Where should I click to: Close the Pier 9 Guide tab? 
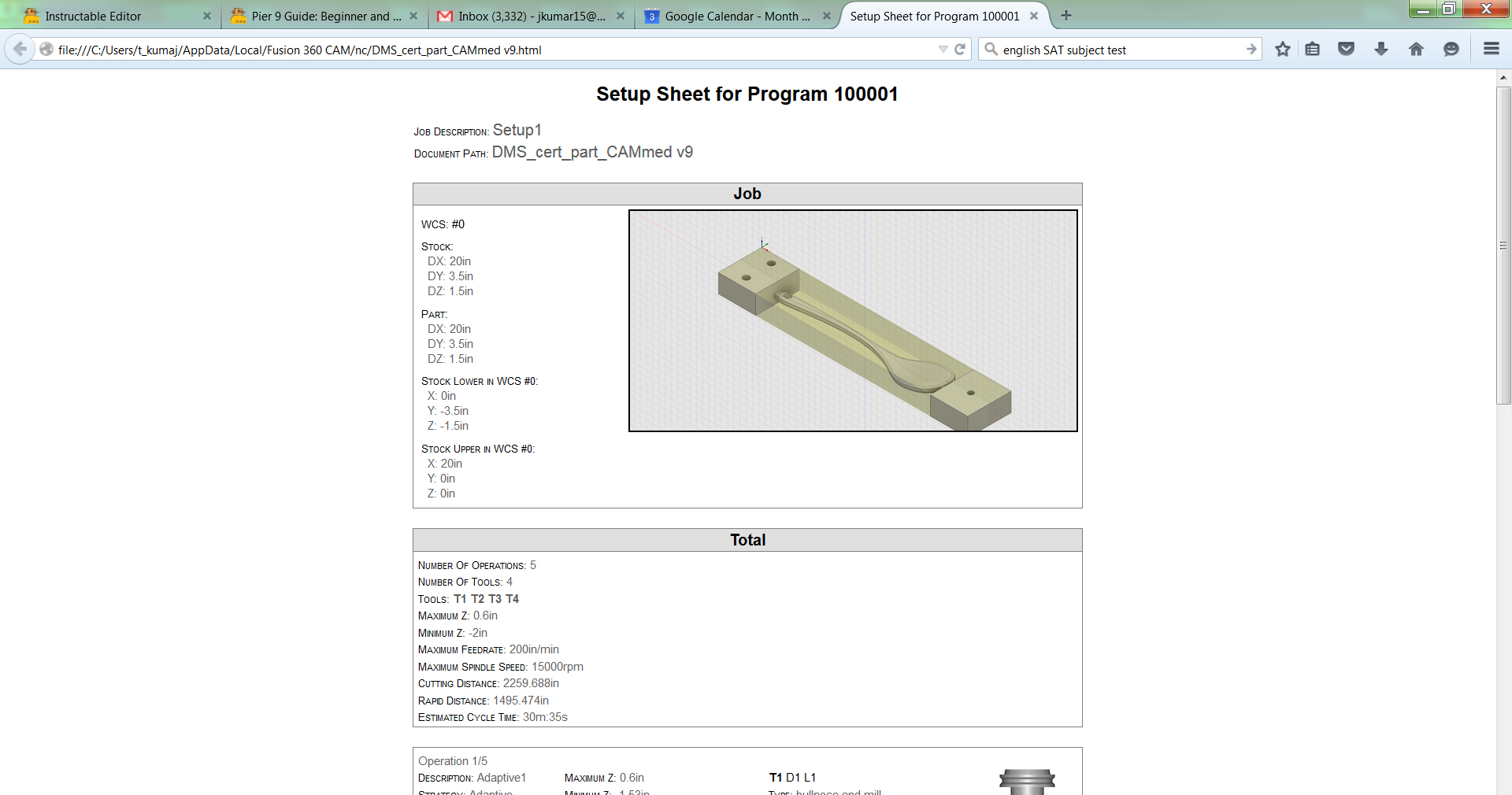pos(413,16)
